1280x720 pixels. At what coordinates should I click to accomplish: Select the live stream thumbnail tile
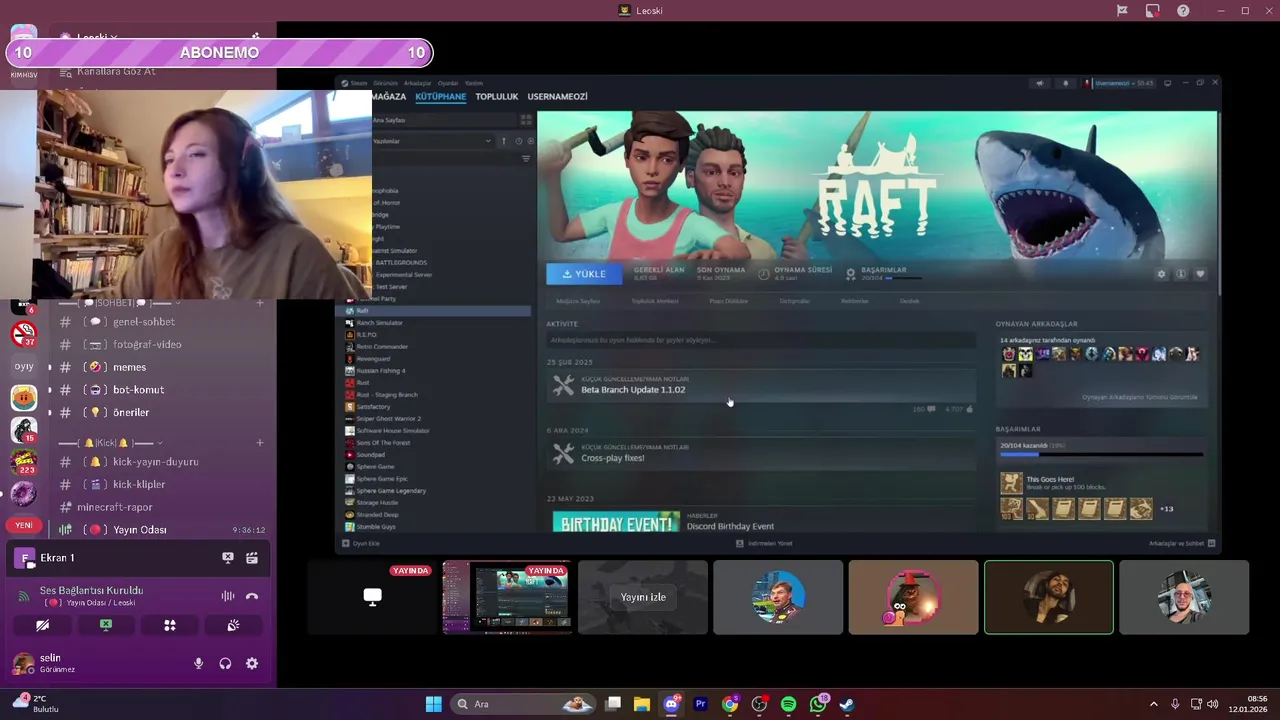pos(507,597)
